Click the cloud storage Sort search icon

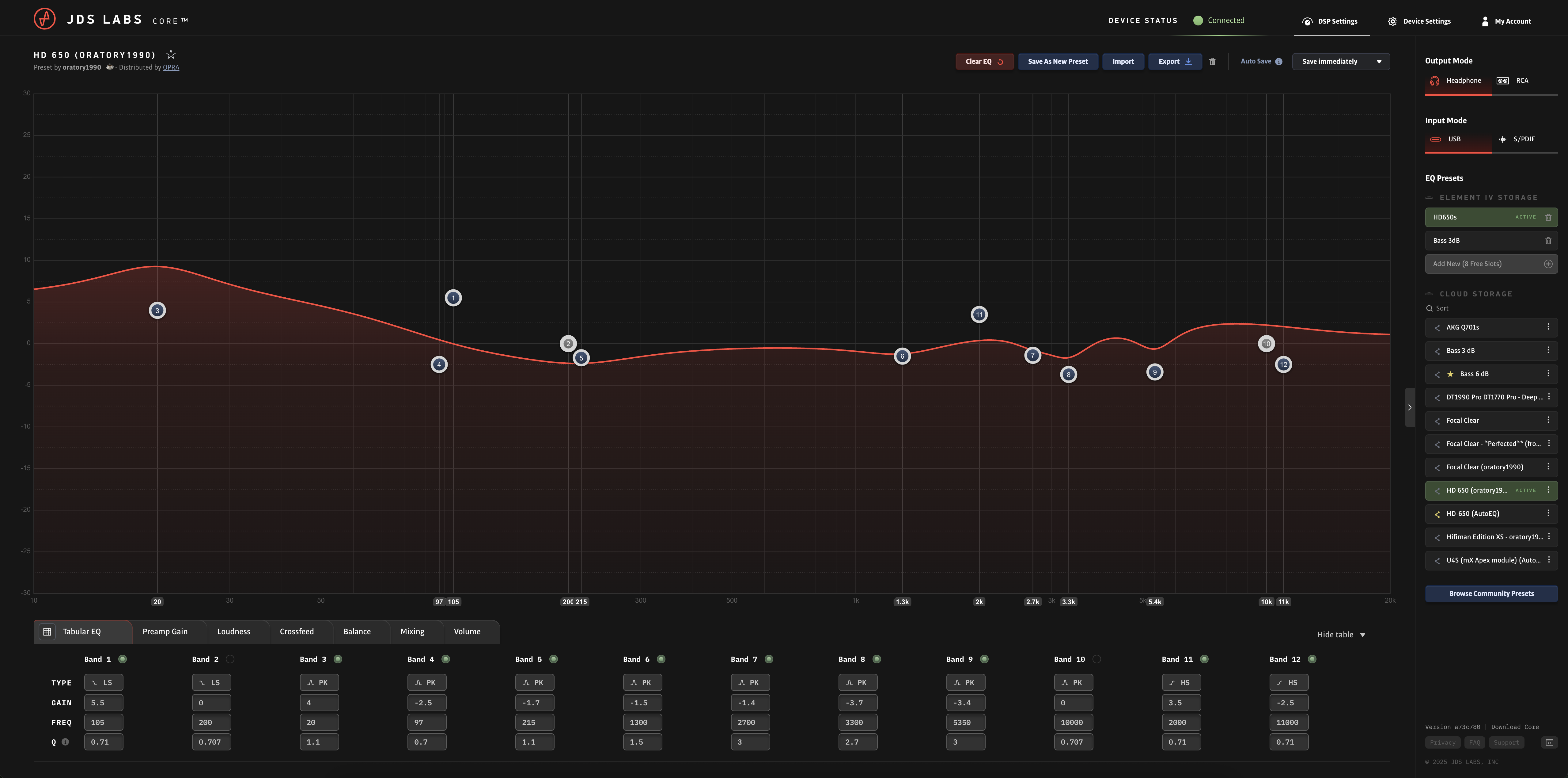1429,308
